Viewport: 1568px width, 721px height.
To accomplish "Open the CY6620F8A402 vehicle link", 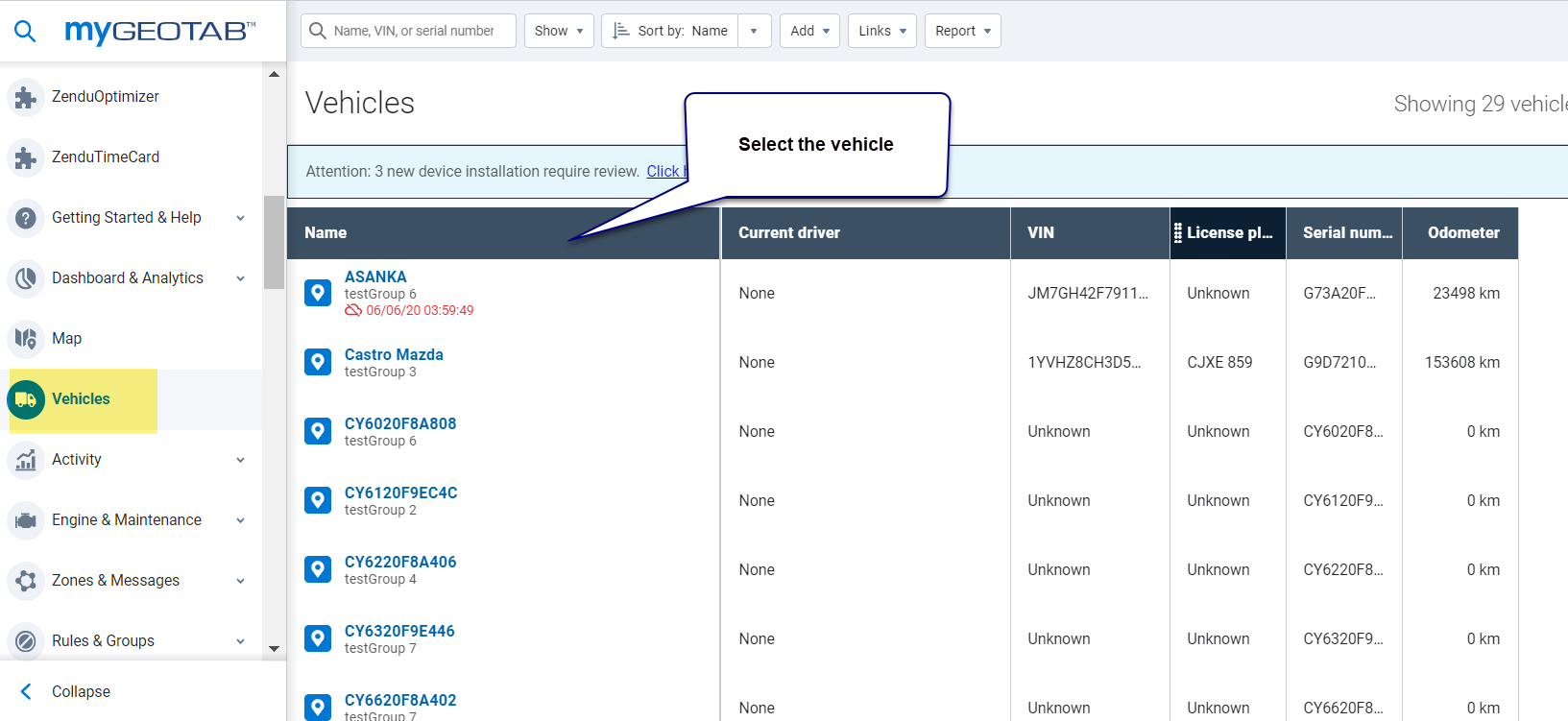I will click(x=400, y=700).
